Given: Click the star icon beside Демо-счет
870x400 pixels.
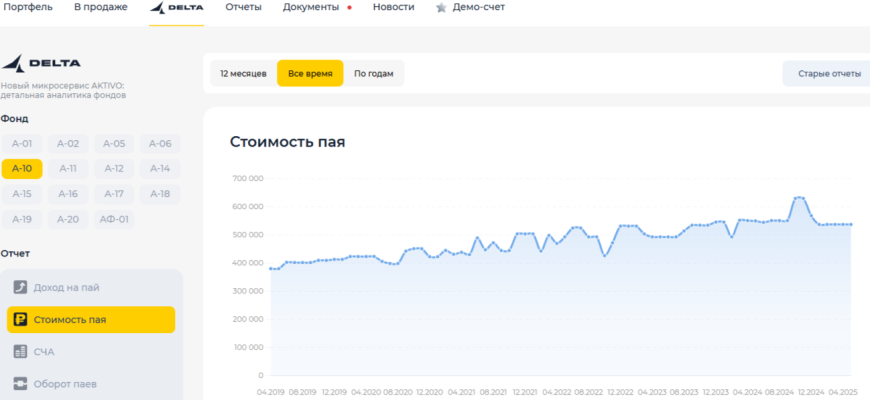Looking at the screenshot, I should [x=441, y=8].
